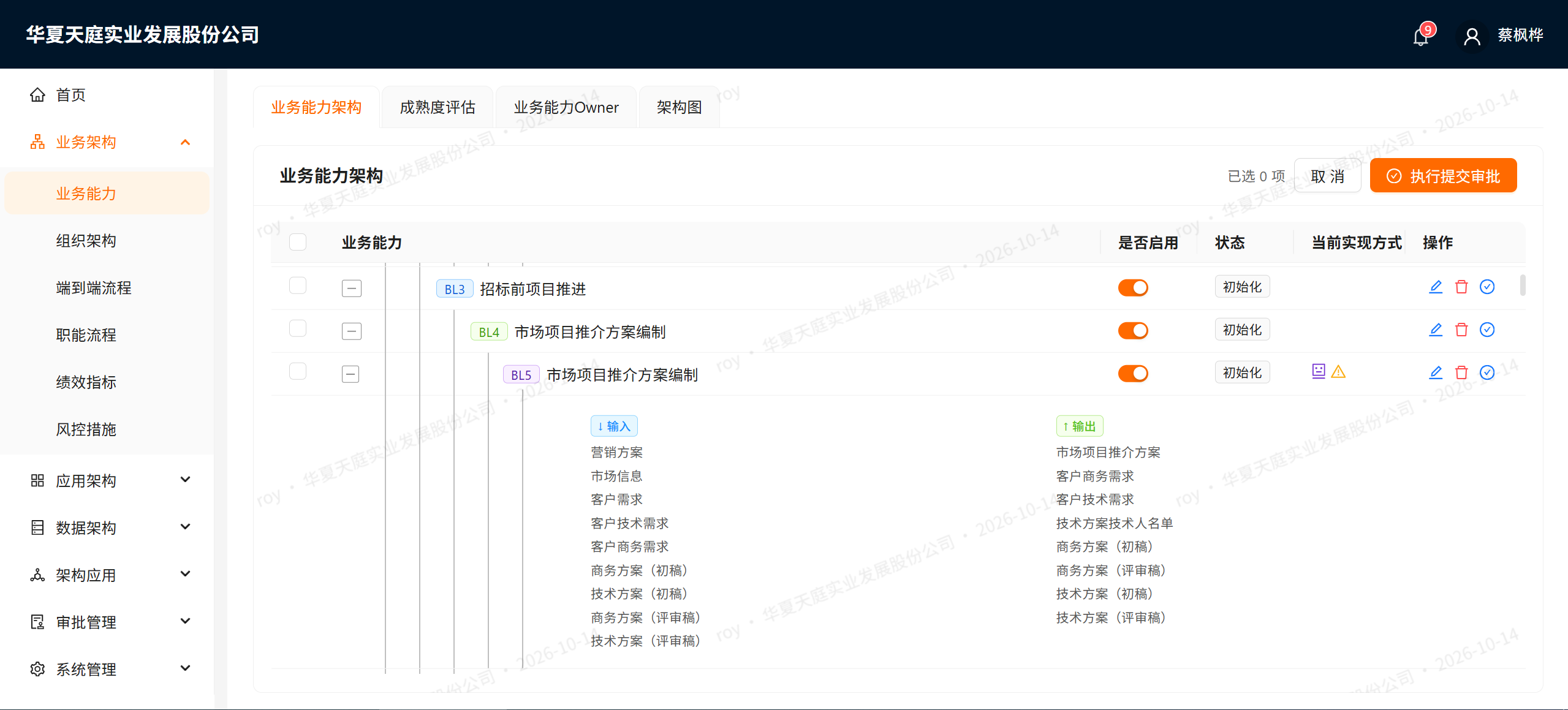Viewport: 1568px width, 710px height.
Task: Click the purple implementation icon on BL5 row
Action: (1319, 371)
